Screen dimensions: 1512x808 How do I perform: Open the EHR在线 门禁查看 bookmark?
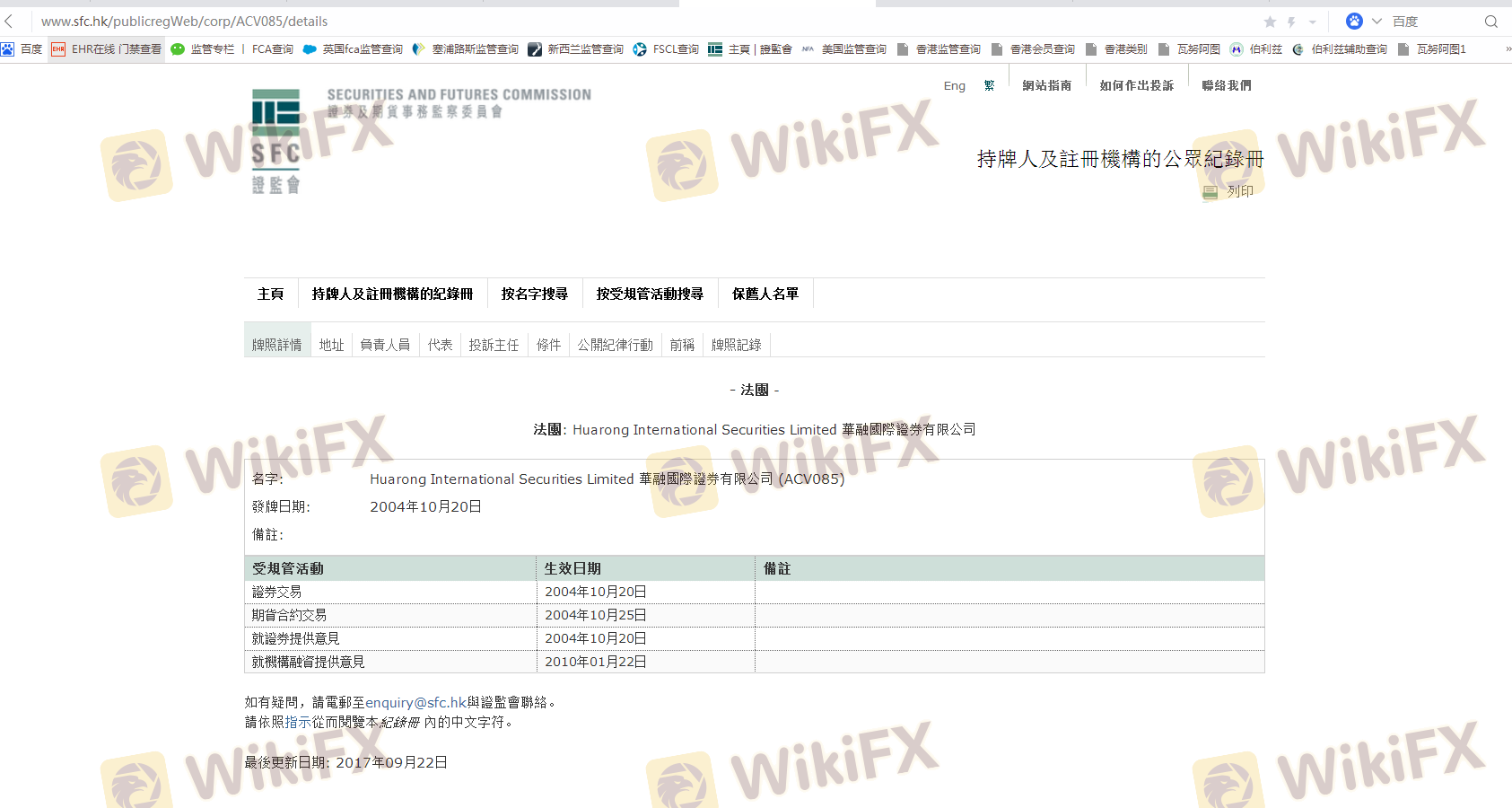[x=107, y=49]
